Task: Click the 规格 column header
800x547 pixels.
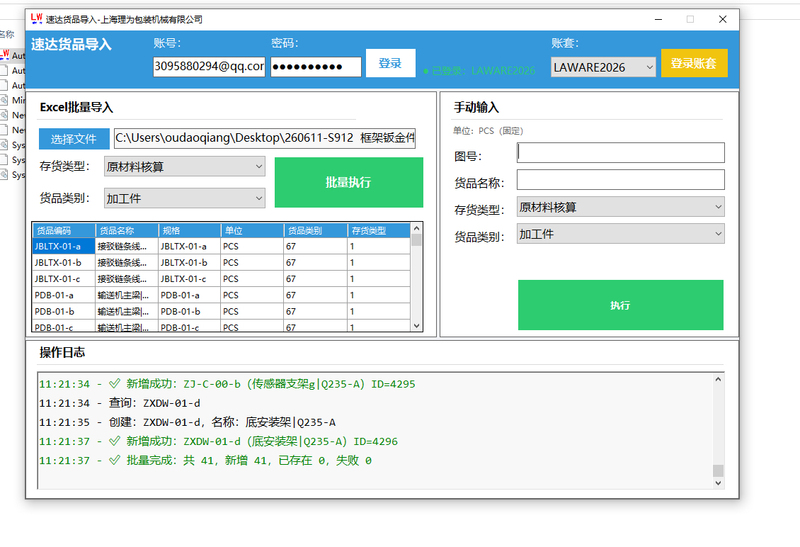Action: tap(189, 231)
